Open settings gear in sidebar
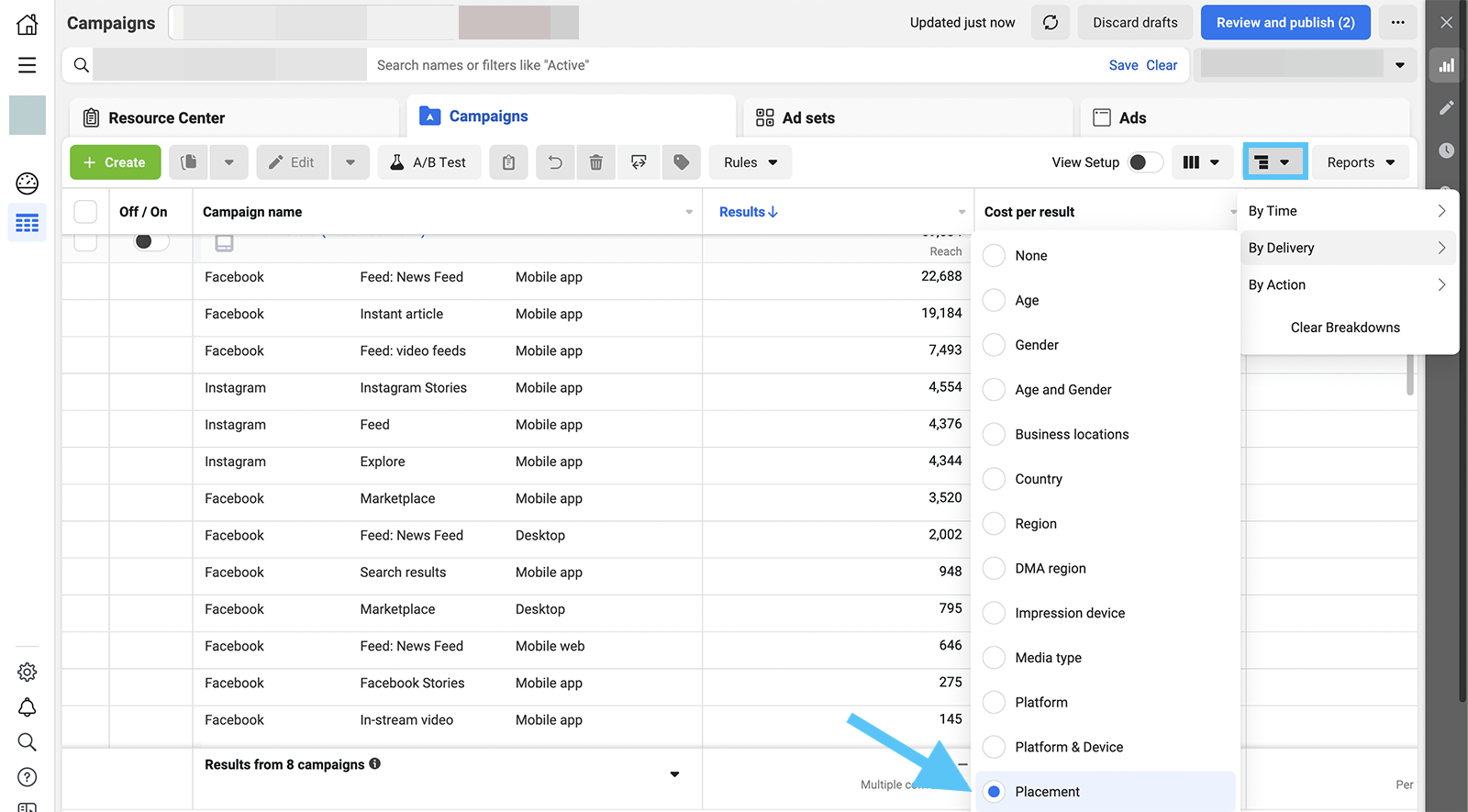The width and height of the screenshot is (1468, 812). tap(28, 673)
